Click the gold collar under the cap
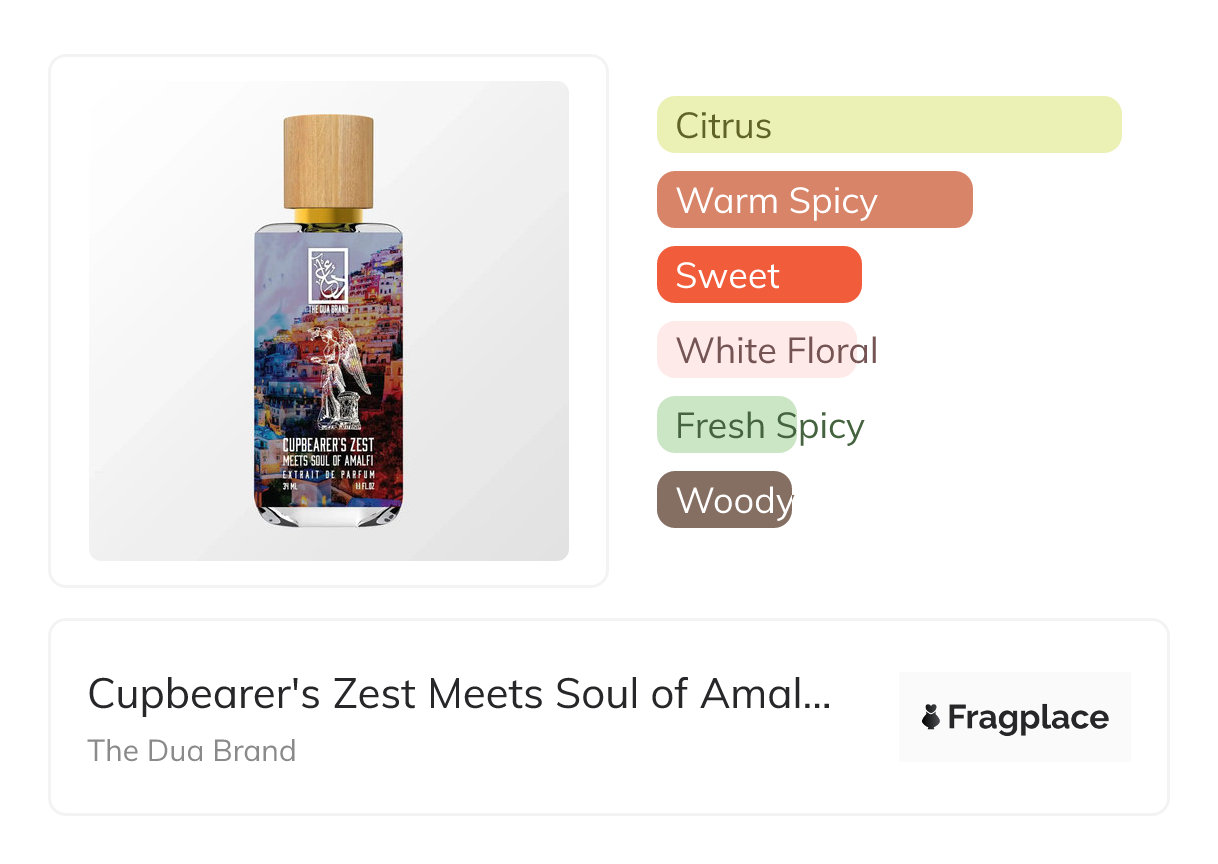Image resolution: width=1218 pixels, height=864 pixels. 328,216
